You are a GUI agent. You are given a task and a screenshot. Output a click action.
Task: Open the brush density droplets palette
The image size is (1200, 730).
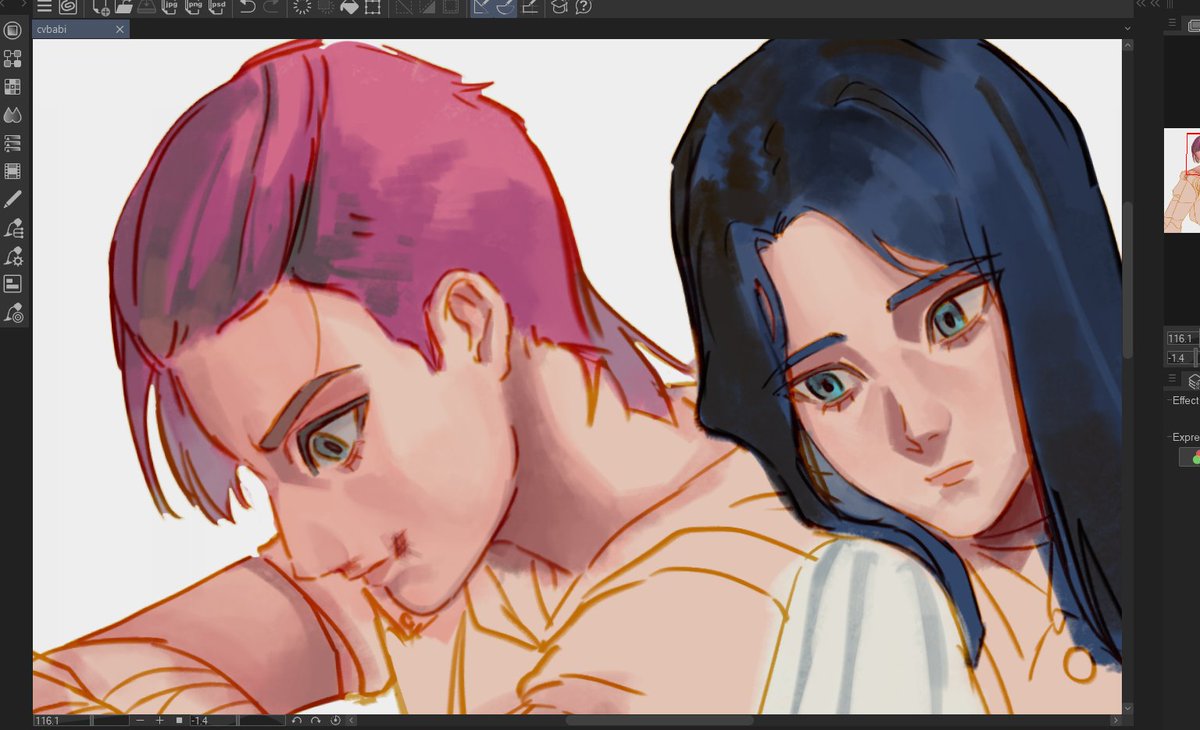[x=12, y=115]
